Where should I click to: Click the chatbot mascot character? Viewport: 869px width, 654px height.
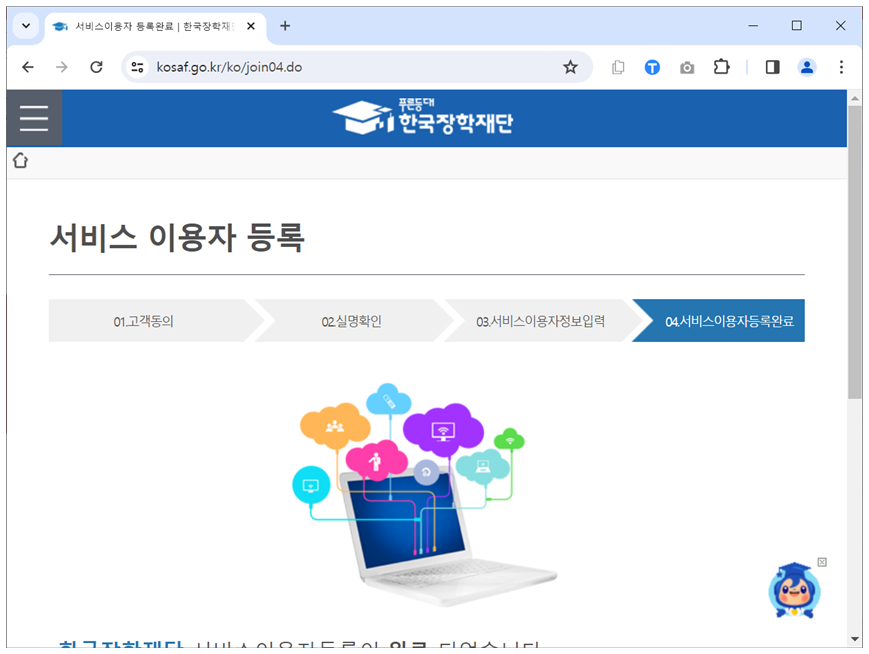click(x=794, y=591)
